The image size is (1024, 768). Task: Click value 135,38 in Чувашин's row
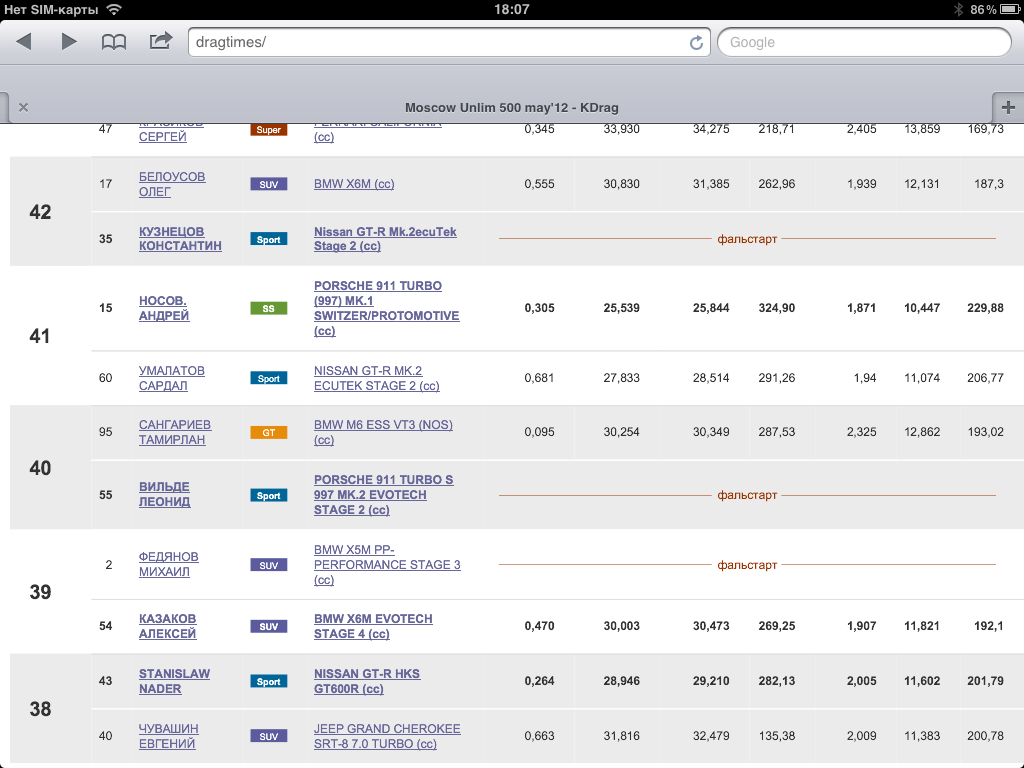click(x=776, y=735)
